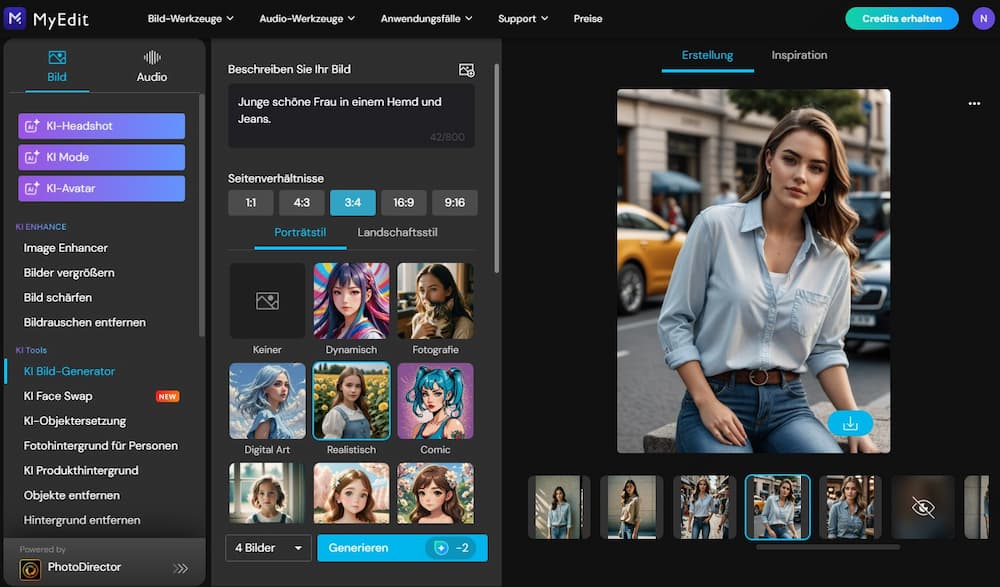Viewport: 1000px width, 587px height.
Task: Select the 16:9 aspect ratio
Action: (x=403, y=202)
